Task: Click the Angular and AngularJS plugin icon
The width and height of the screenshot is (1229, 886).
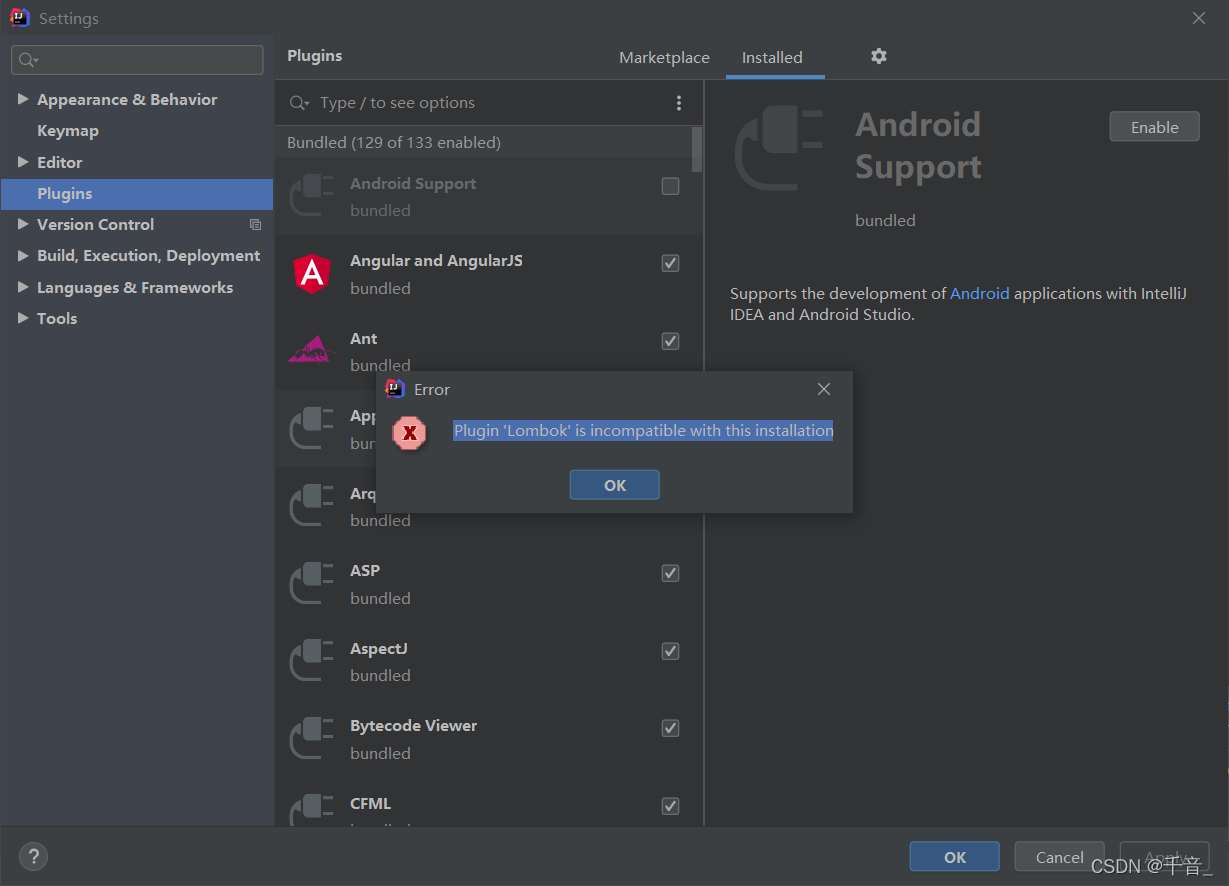Action: point(312,274)
